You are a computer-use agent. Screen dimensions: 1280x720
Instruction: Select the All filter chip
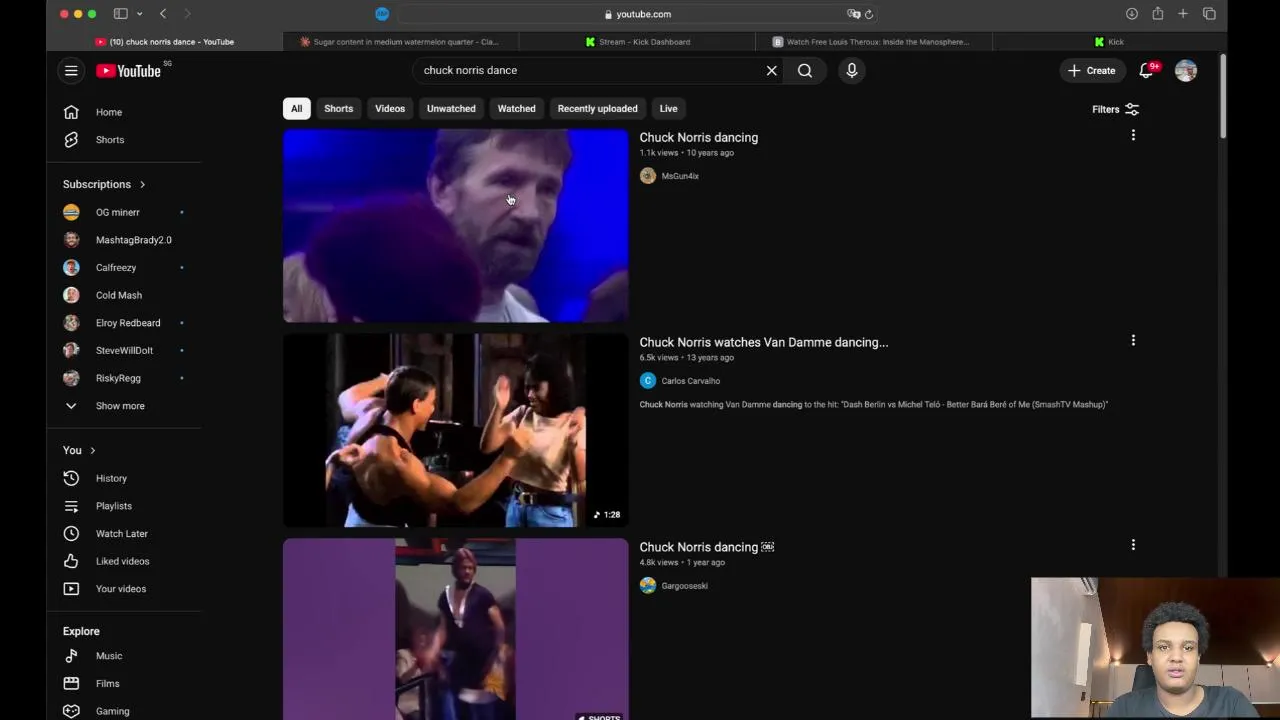pyautogui.click(x=296, y=108)
